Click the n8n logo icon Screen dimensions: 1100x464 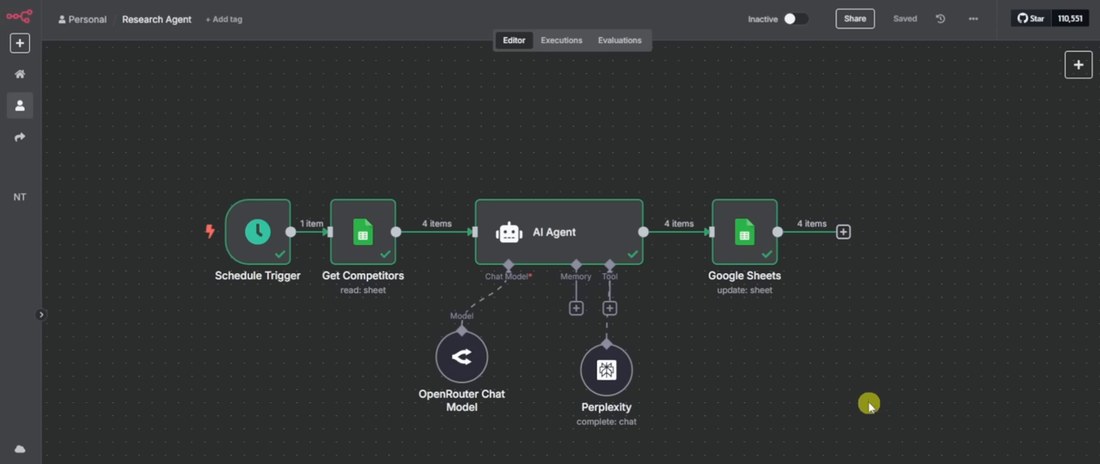(20, 15)
